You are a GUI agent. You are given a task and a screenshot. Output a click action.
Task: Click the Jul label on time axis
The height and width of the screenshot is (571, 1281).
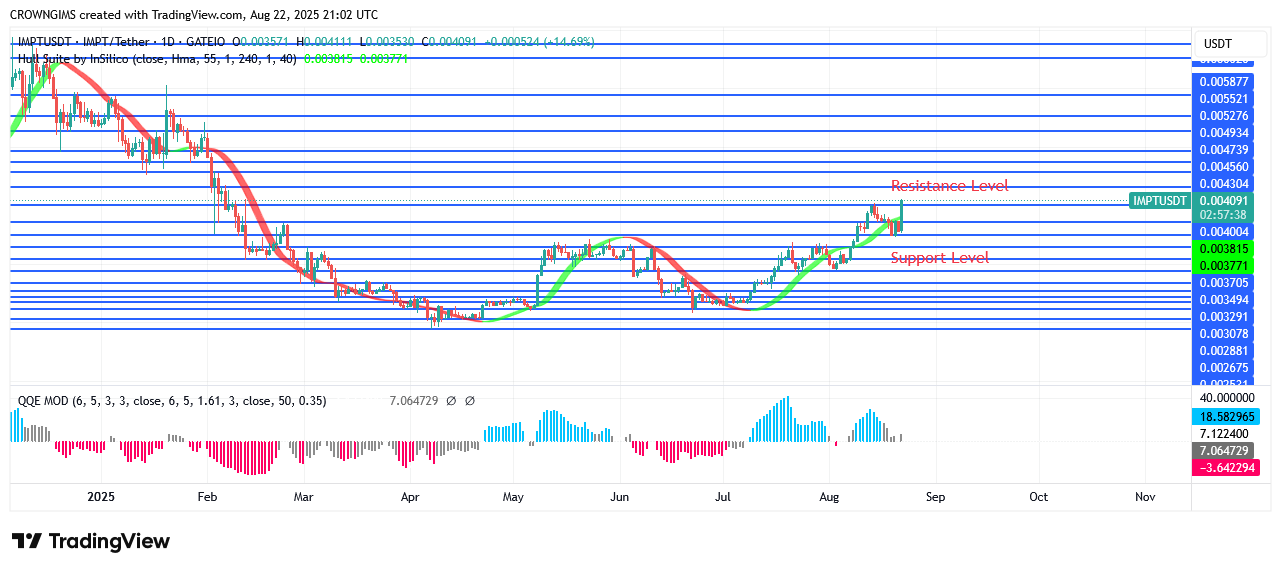pyautogui.click(x=723, y=496)
